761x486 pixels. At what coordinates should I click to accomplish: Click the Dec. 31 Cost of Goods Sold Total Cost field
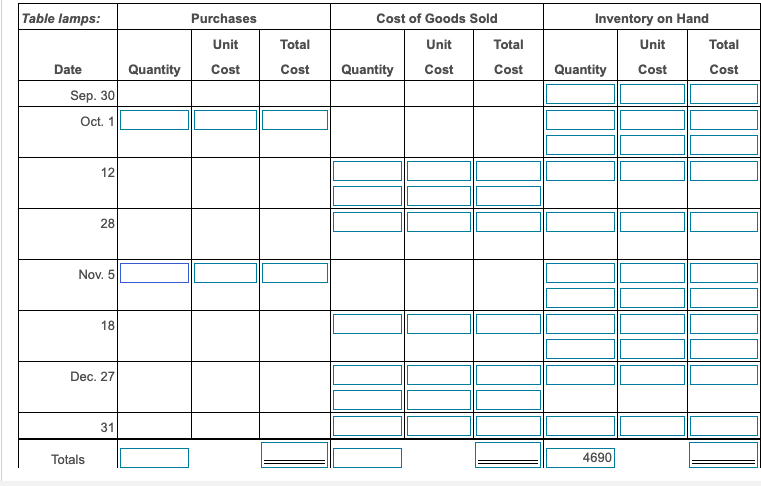click(508, 426)
